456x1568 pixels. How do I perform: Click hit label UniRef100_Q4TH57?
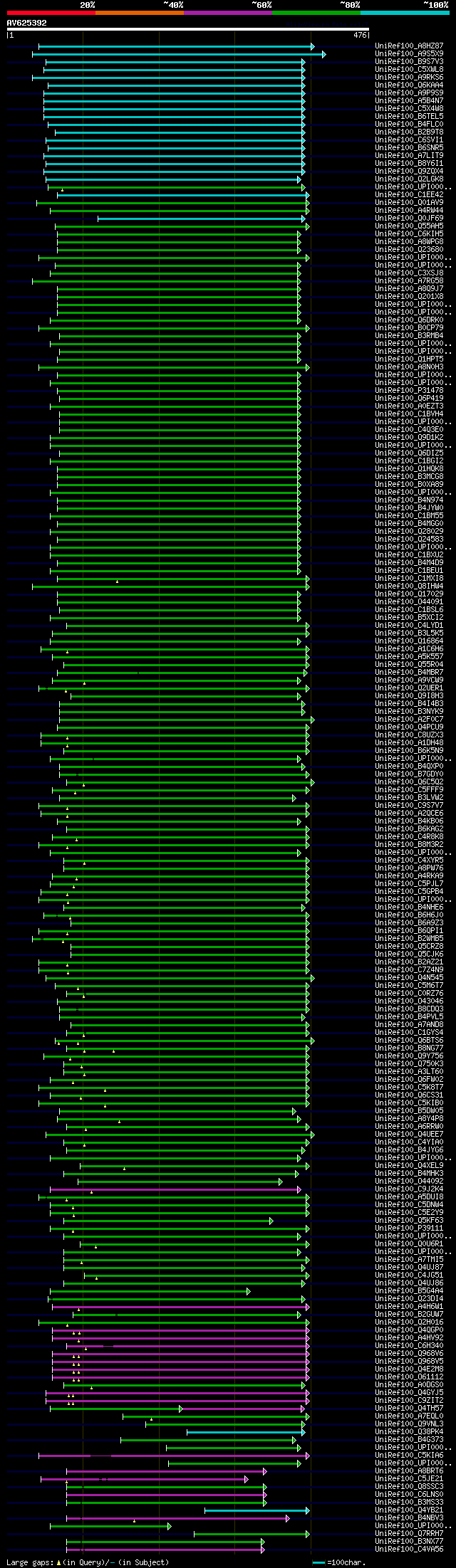coord(409,1409)
